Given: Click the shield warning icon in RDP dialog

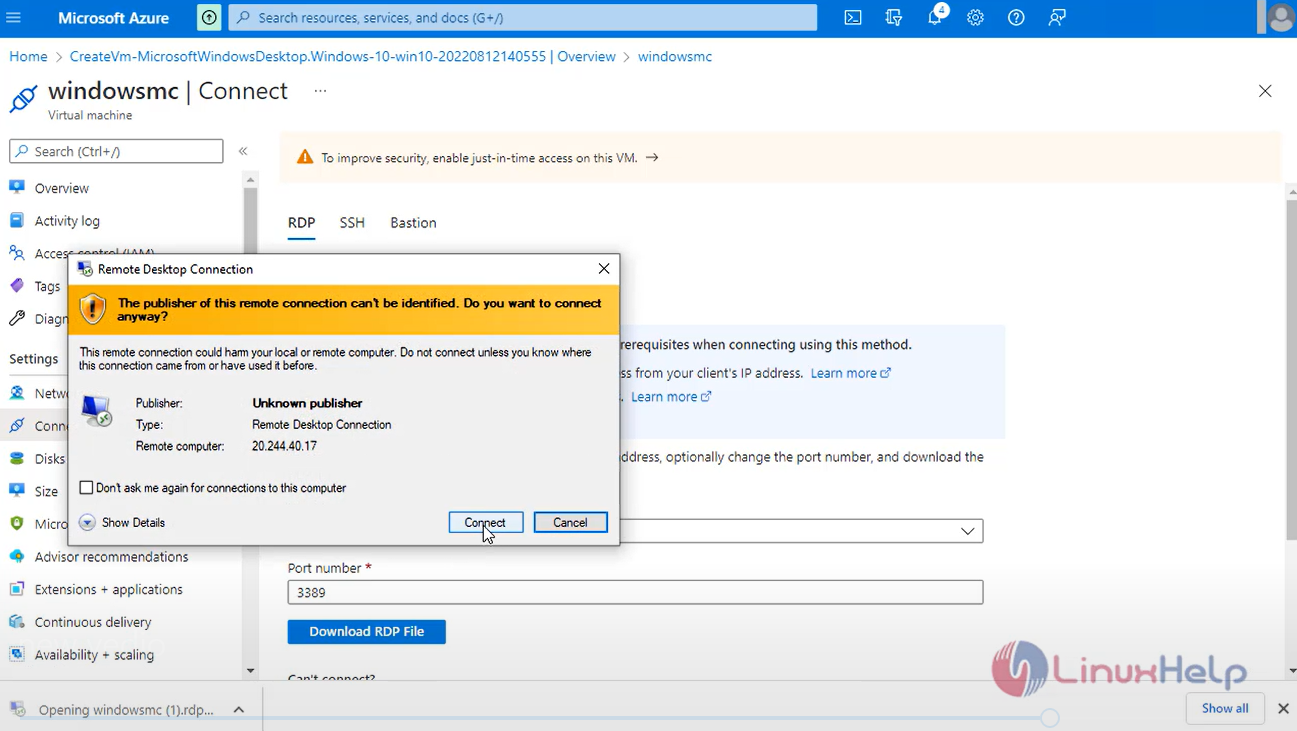Looking at the screenshot, I should click(93, 308).
